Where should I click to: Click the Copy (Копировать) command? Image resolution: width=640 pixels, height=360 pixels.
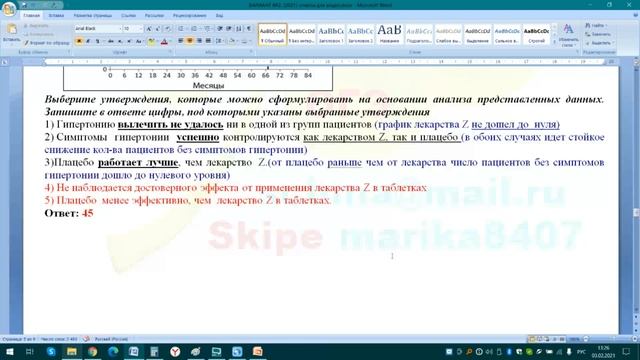38,34
